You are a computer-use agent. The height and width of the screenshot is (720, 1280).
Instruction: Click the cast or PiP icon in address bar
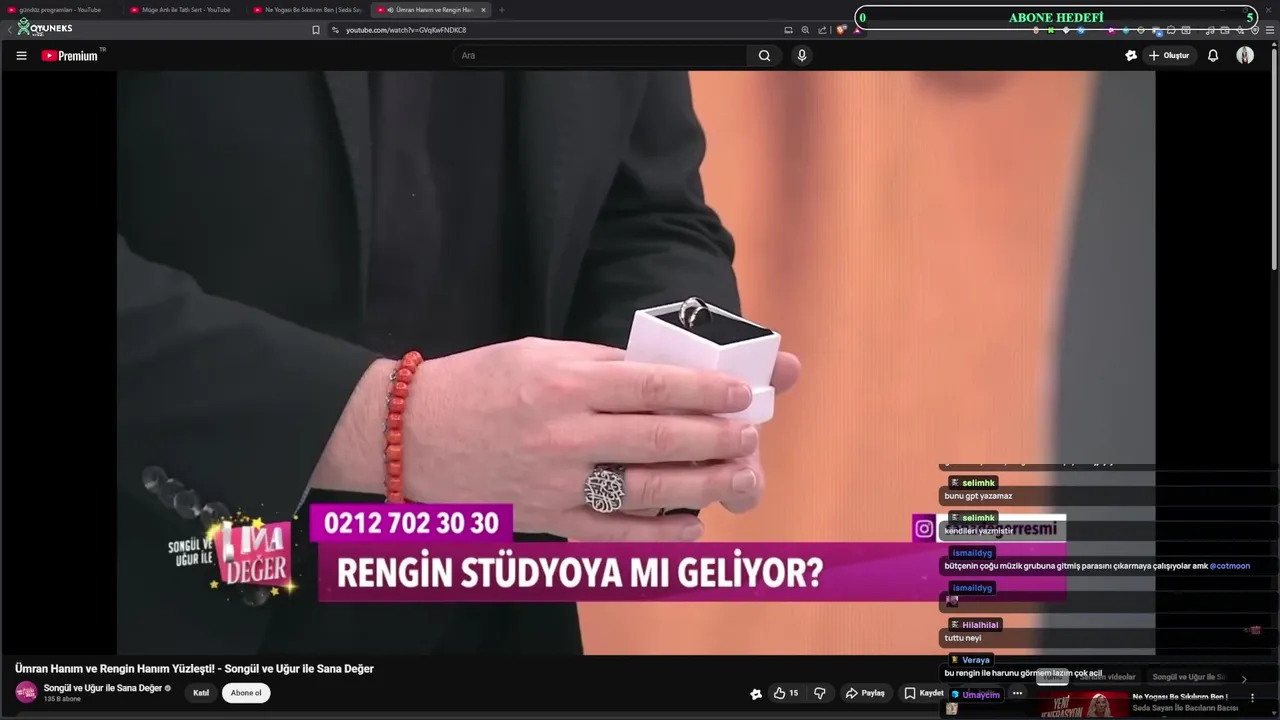(788, 30)
